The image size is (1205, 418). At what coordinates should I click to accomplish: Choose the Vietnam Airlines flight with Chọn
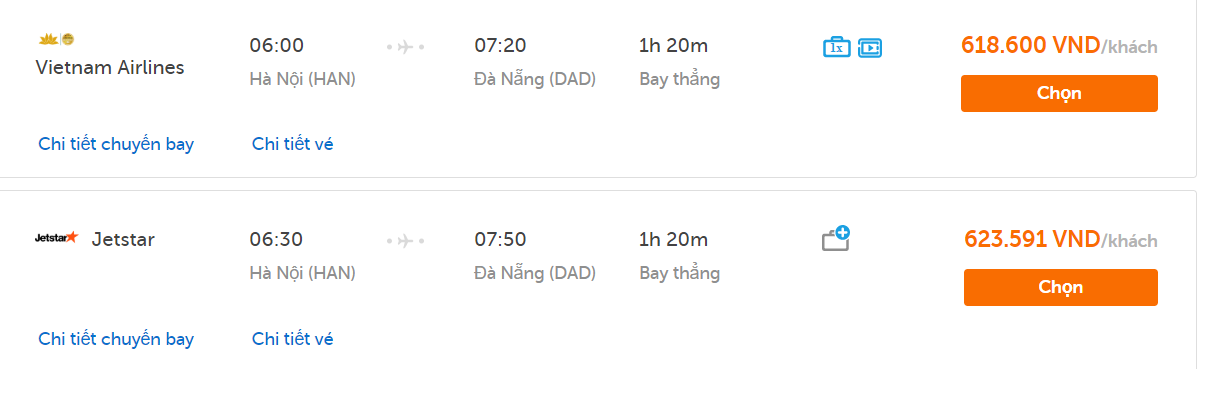click(x=1059, y=93)
